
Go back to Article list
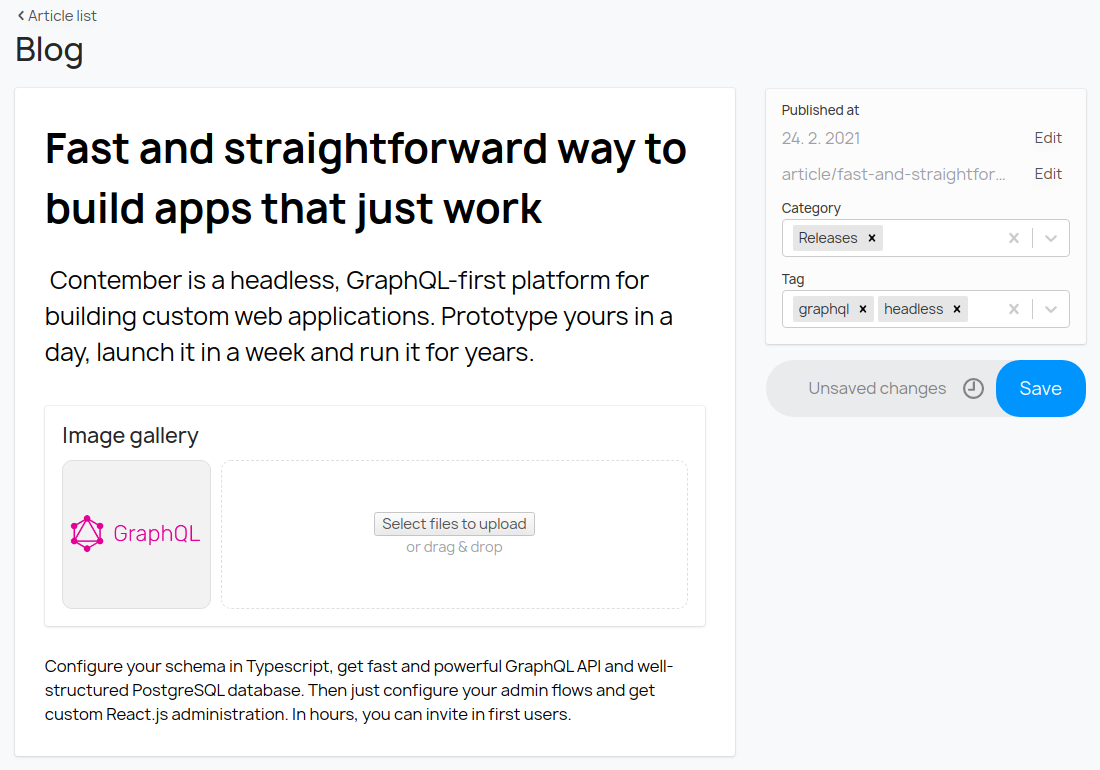pyautogui.click(x=57, y=16)
